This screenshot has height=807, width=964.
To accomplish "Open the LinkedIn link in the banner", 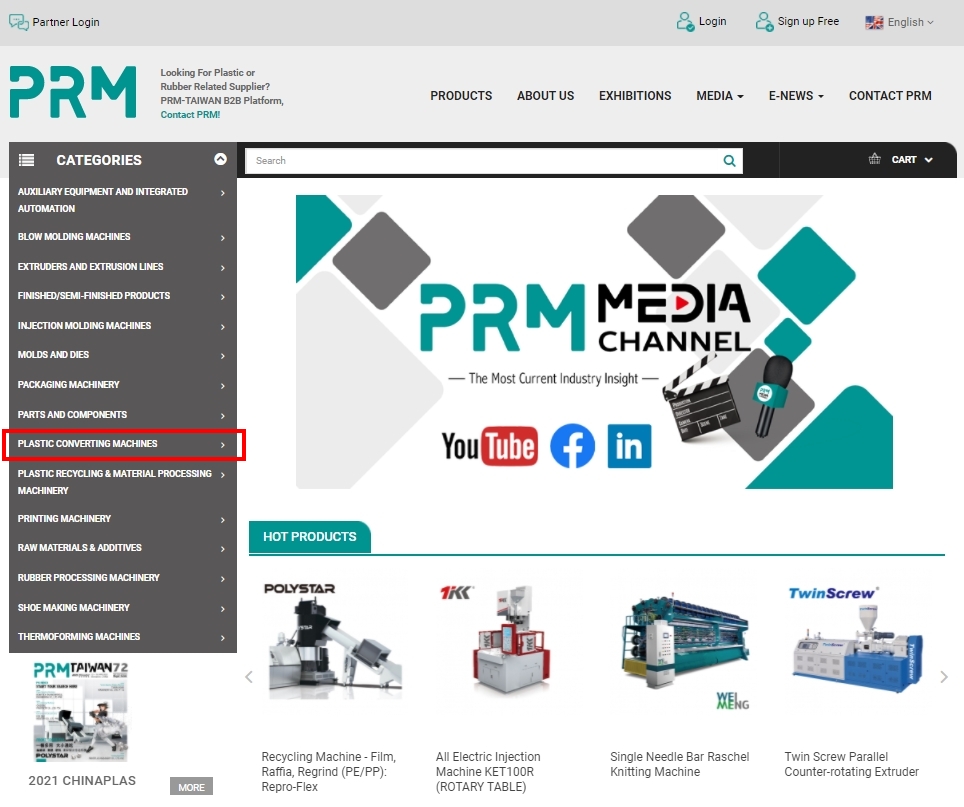I will (x=629, y=446).
